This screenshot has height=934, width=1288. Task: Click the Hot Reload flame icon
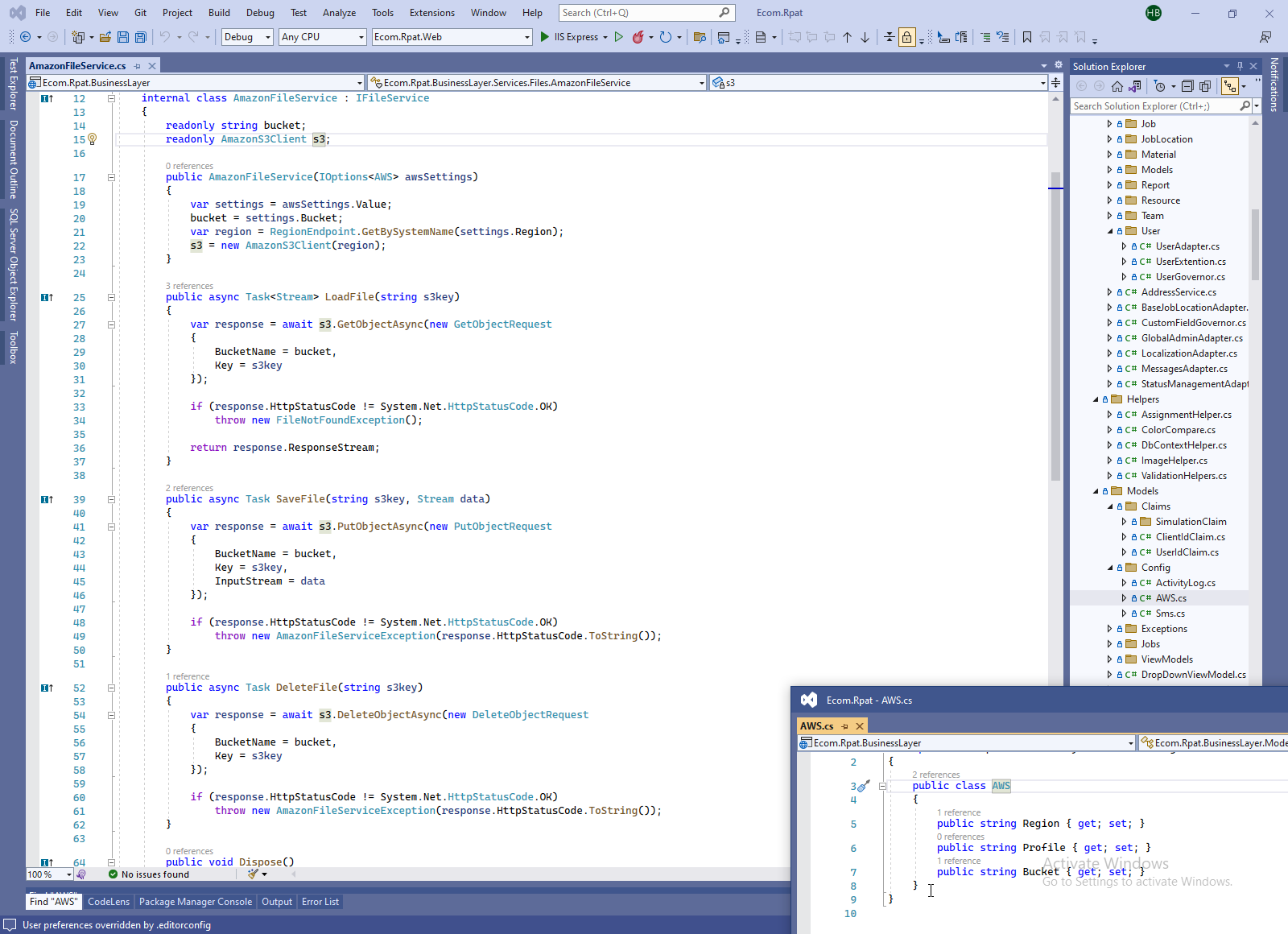638,37
